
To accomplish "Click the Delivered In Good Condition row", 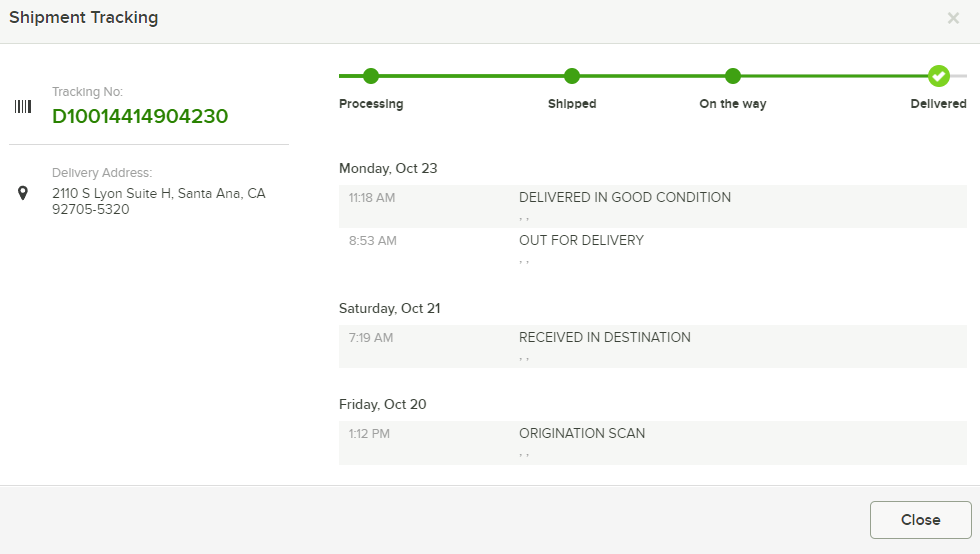I will click(652, 206).
